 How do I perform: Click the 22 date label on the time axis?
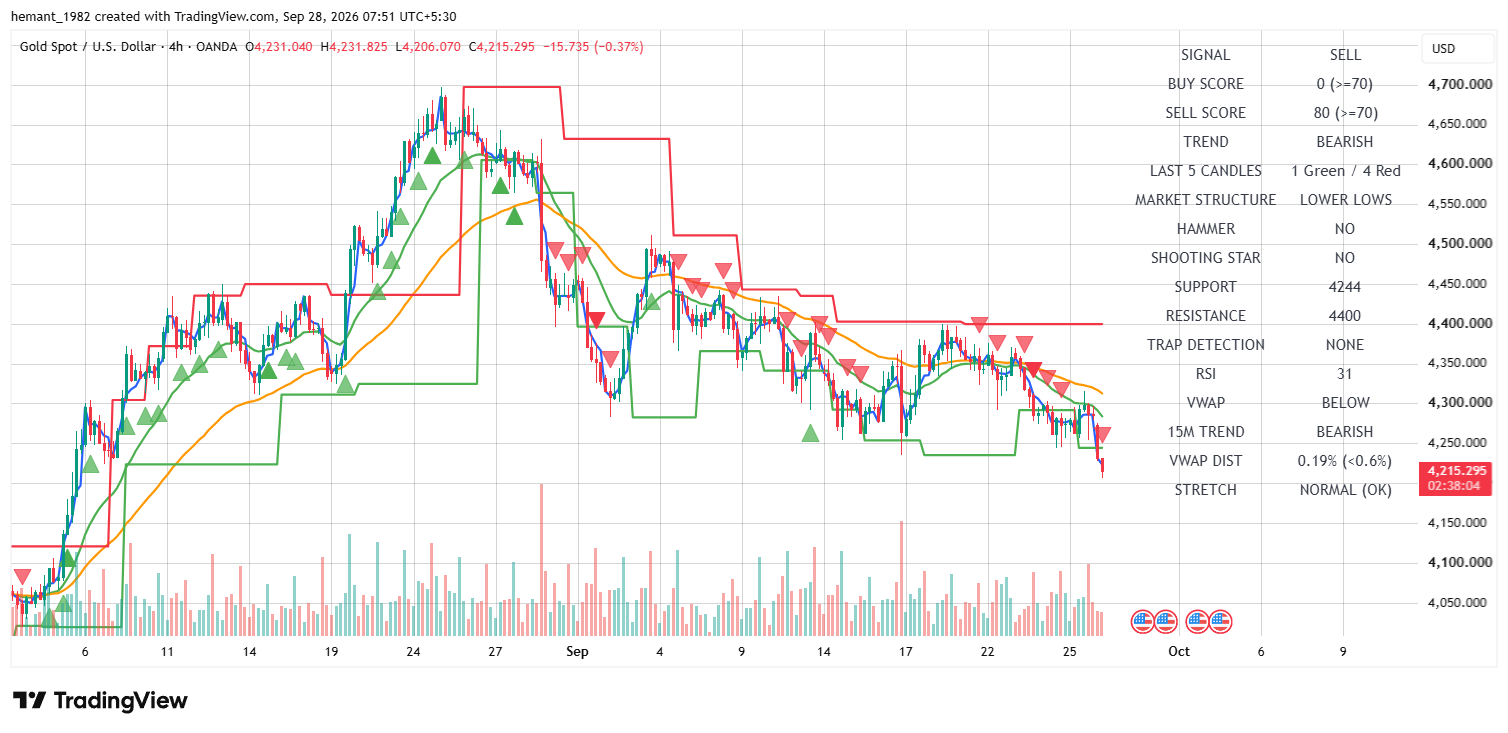coord(988,652)
